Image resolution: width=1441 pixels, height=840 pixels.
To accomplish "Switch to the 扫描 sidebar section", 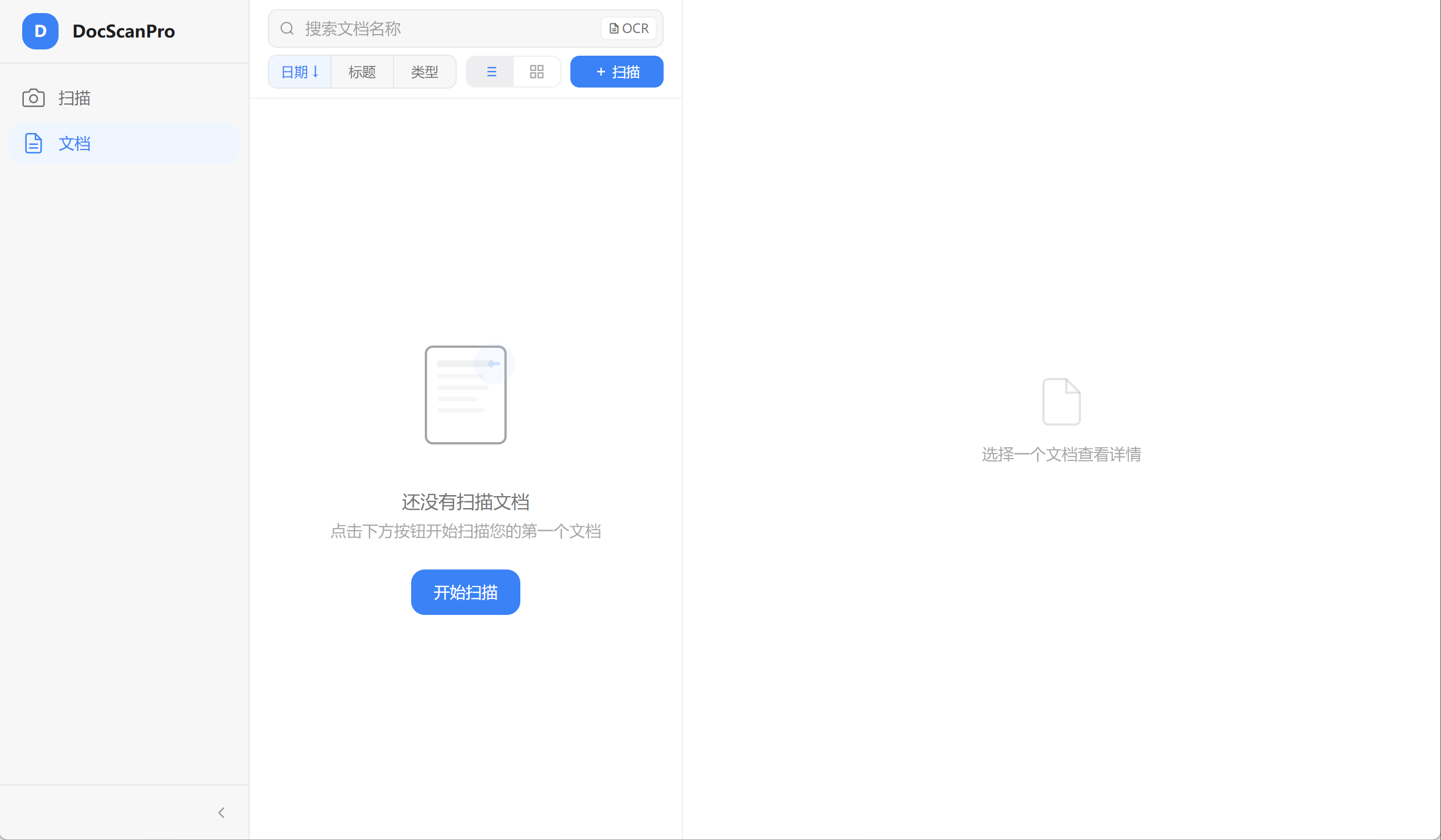I will 74,98.
